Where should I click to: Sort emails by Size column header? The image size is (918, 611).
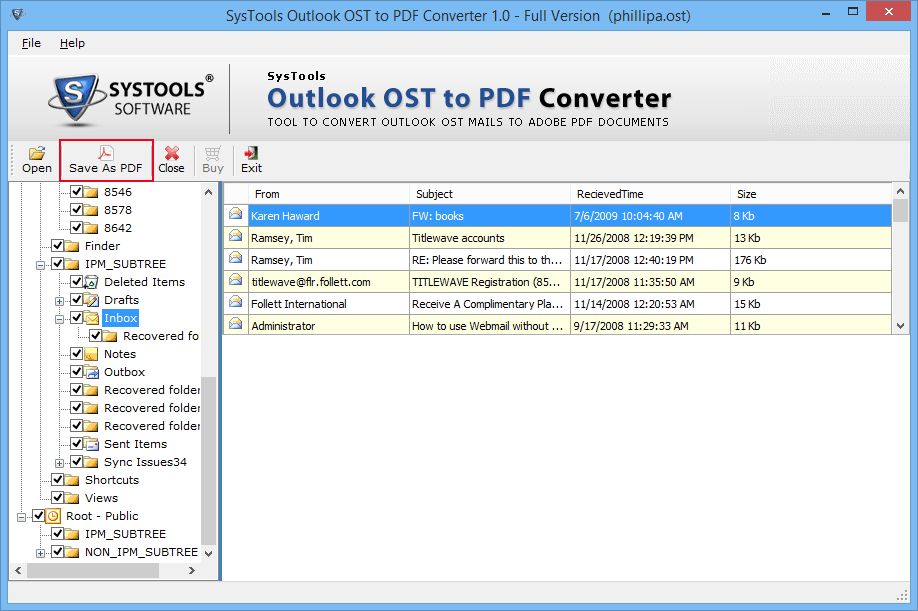pos(811,194)
